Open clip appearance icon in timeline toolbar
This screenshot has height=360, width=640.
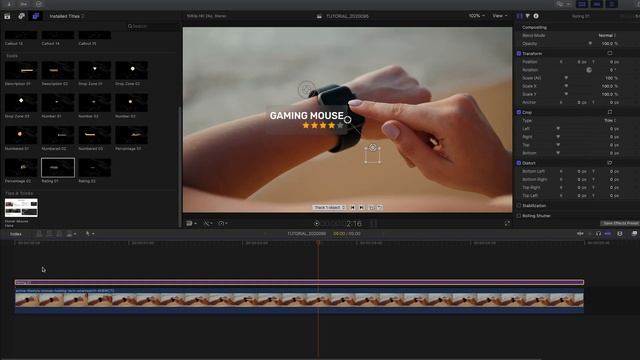(x=620, y=233)
